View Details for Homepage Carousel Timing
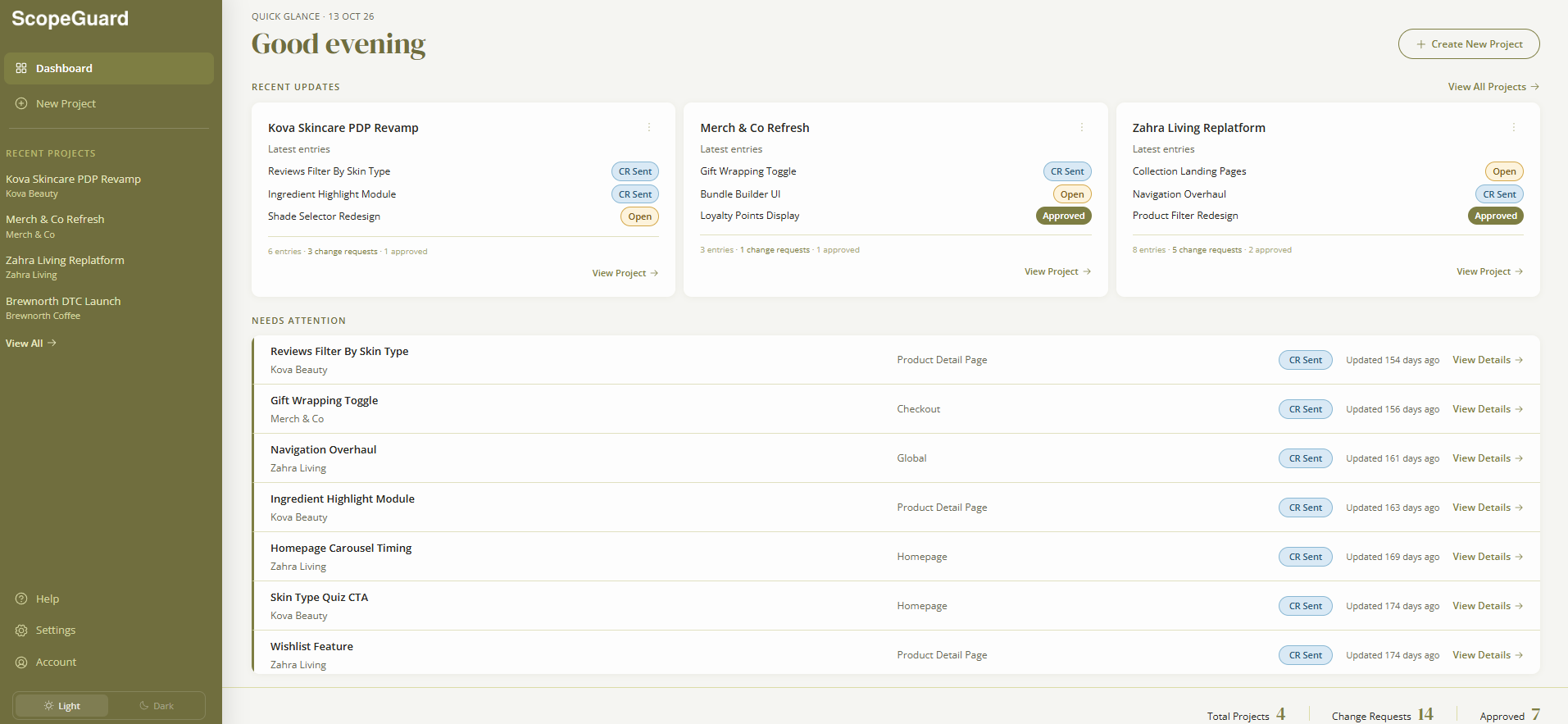This screenshot has width=1568, height=724. click(x=1488, y=557)
